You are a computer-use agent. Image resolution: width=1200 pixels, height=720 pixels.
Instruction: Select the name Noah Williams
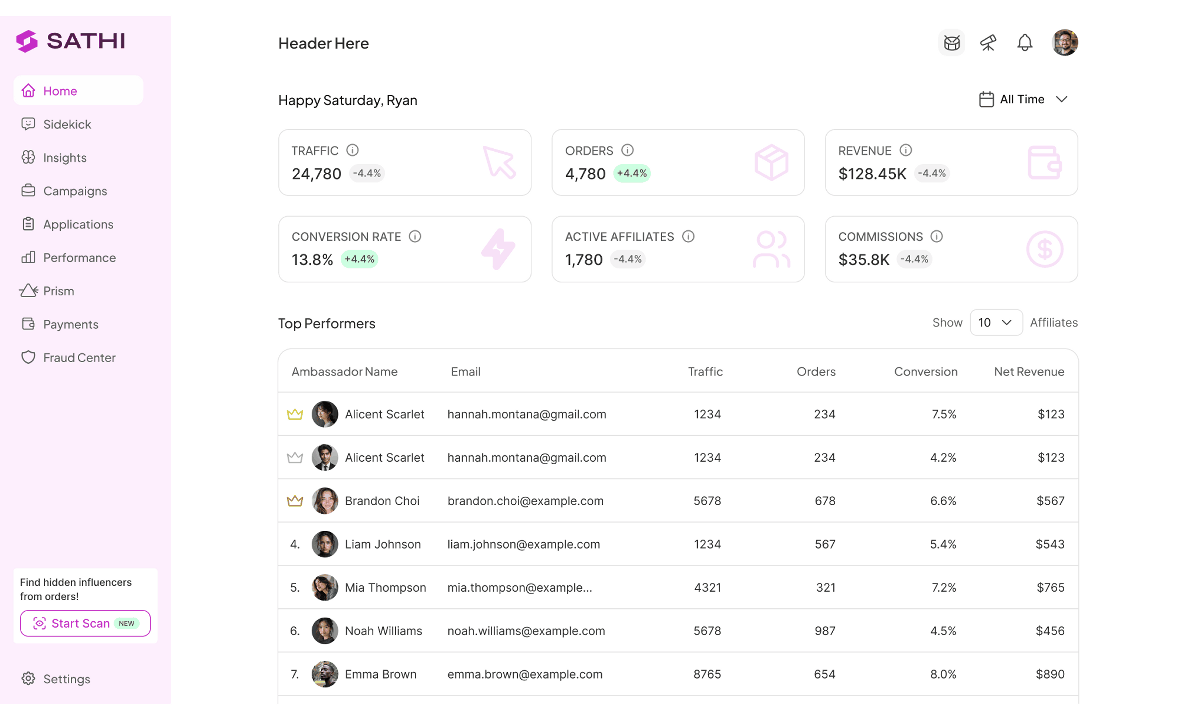(x=383, y=631)
